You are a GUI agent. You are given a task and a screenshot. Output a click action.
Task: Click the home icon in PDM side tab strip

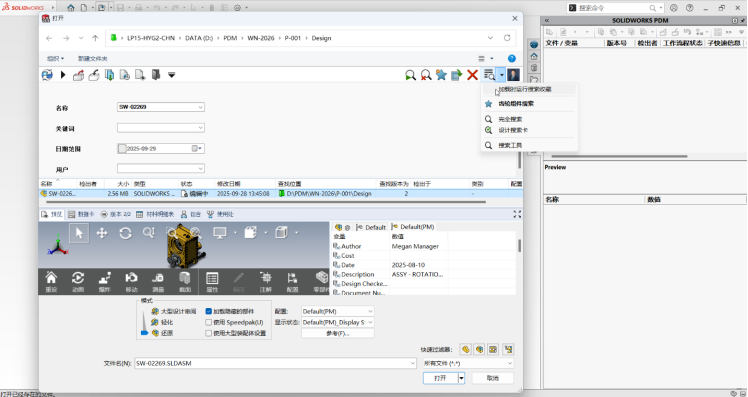(x=534, y=56)
